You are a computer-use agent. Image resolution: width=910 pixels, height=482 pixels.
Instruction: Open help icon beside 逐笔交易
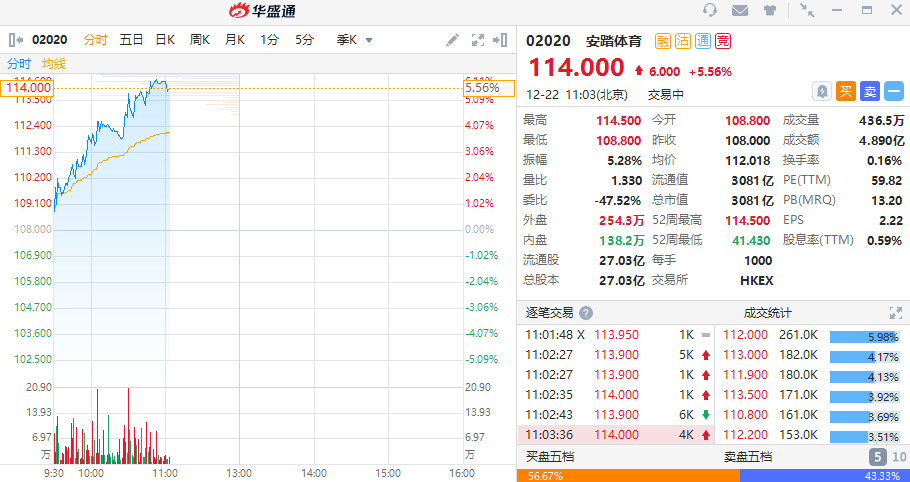click(x=586, y=313)
